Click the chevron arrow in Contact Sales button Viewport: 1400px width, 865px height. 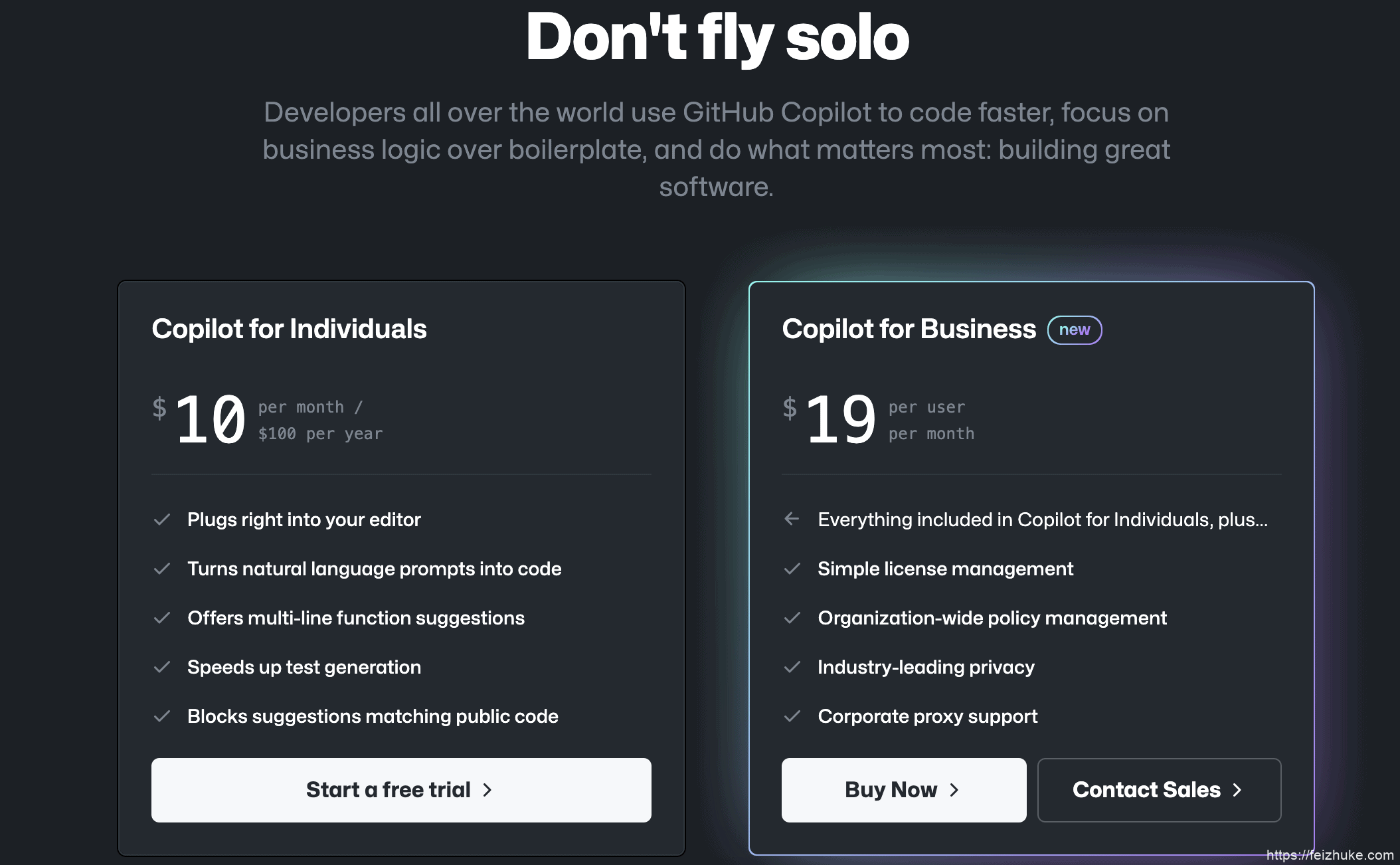pyautogui.click(x=1237, y=790)
